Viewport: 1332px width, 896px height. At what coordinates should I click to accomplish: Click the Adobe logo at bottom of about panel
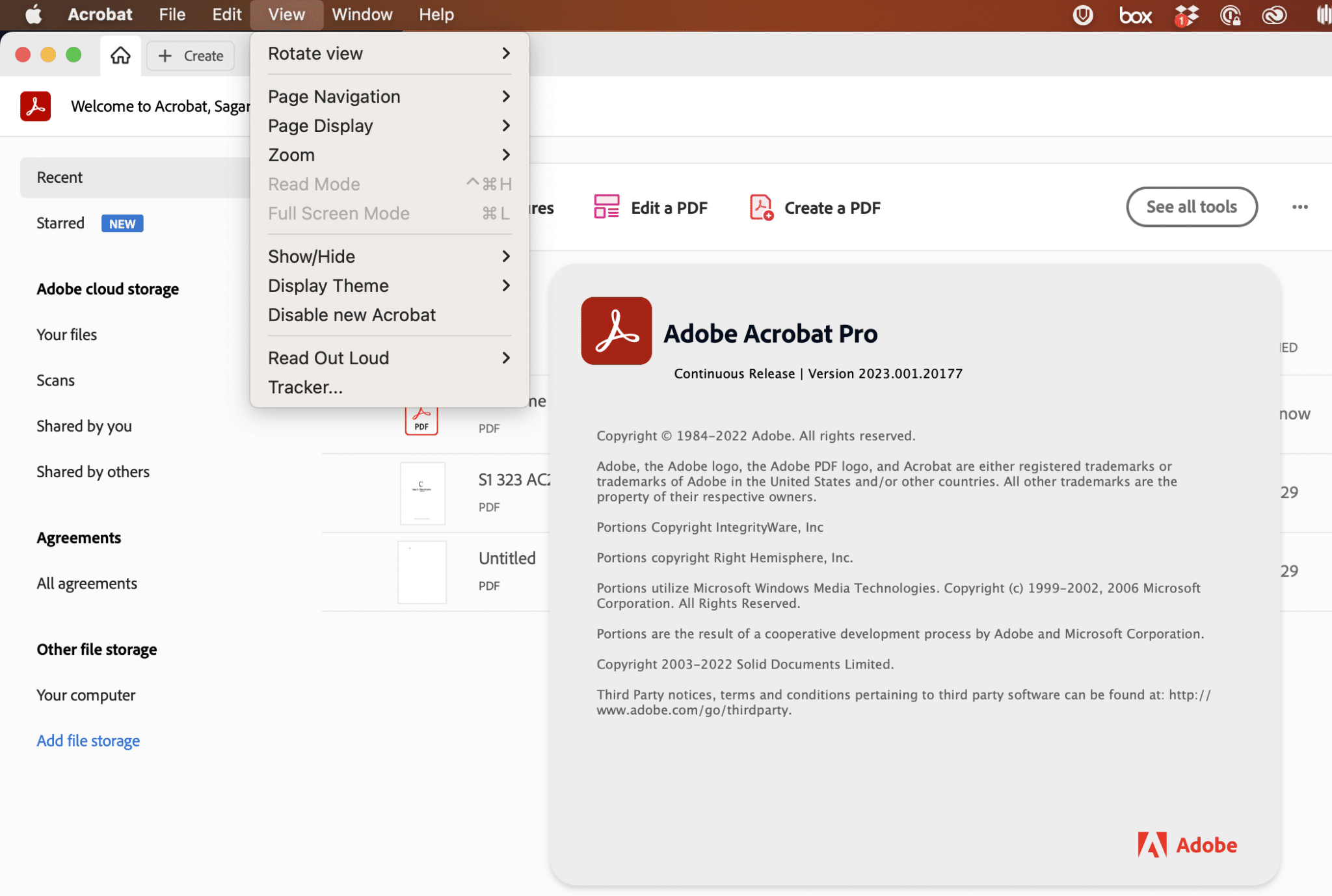tap(1186, 845)
